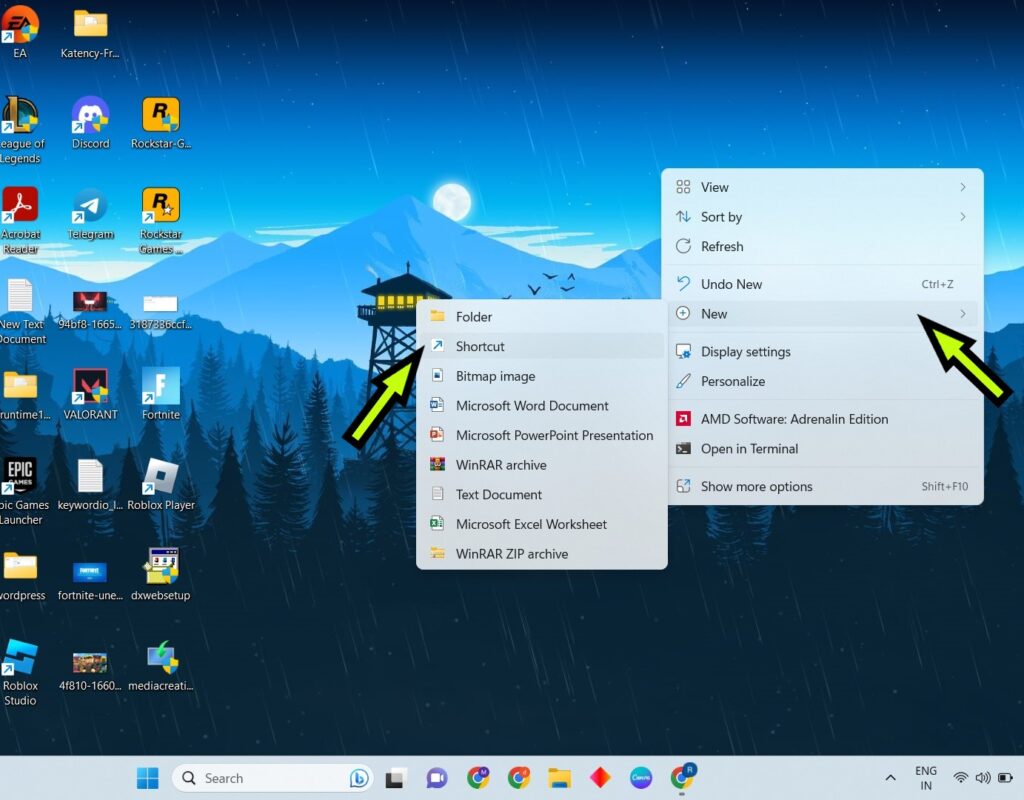Expand the View submenu chevron
Image resolution: width=1024 pixels, height=800 pixels.
(x=962, y=187)
